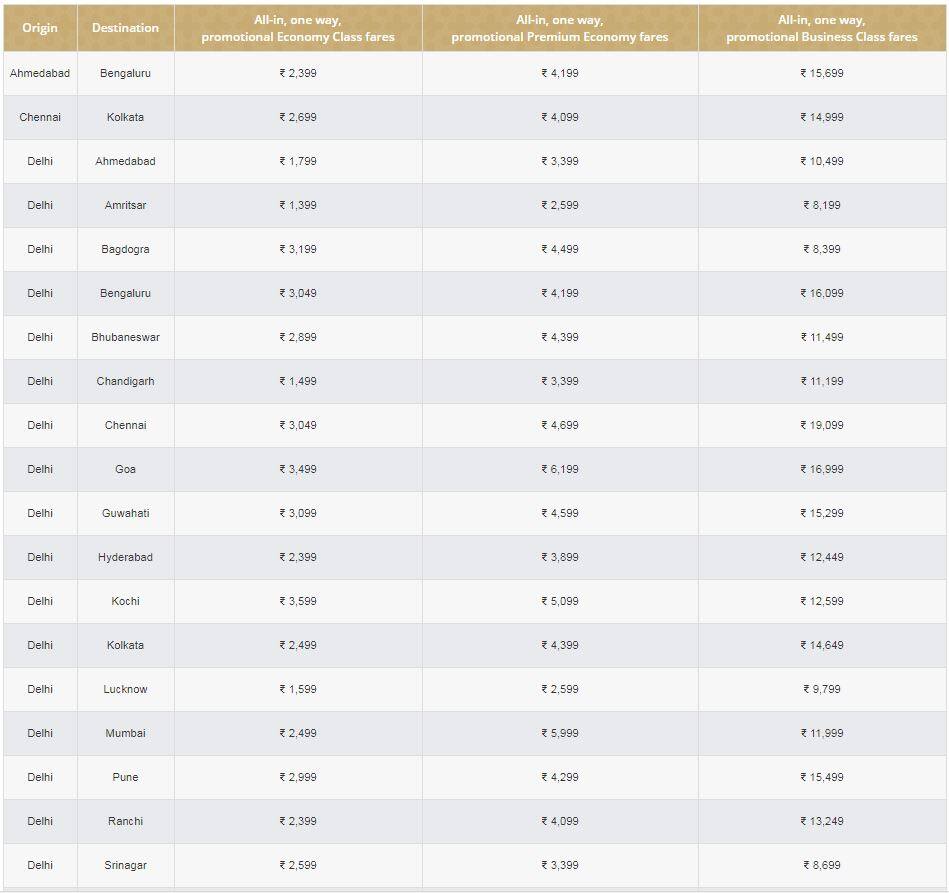Screen dimensions: 949x893
Task: Select the Bagdogra destination cell
Action: [125, 249]
